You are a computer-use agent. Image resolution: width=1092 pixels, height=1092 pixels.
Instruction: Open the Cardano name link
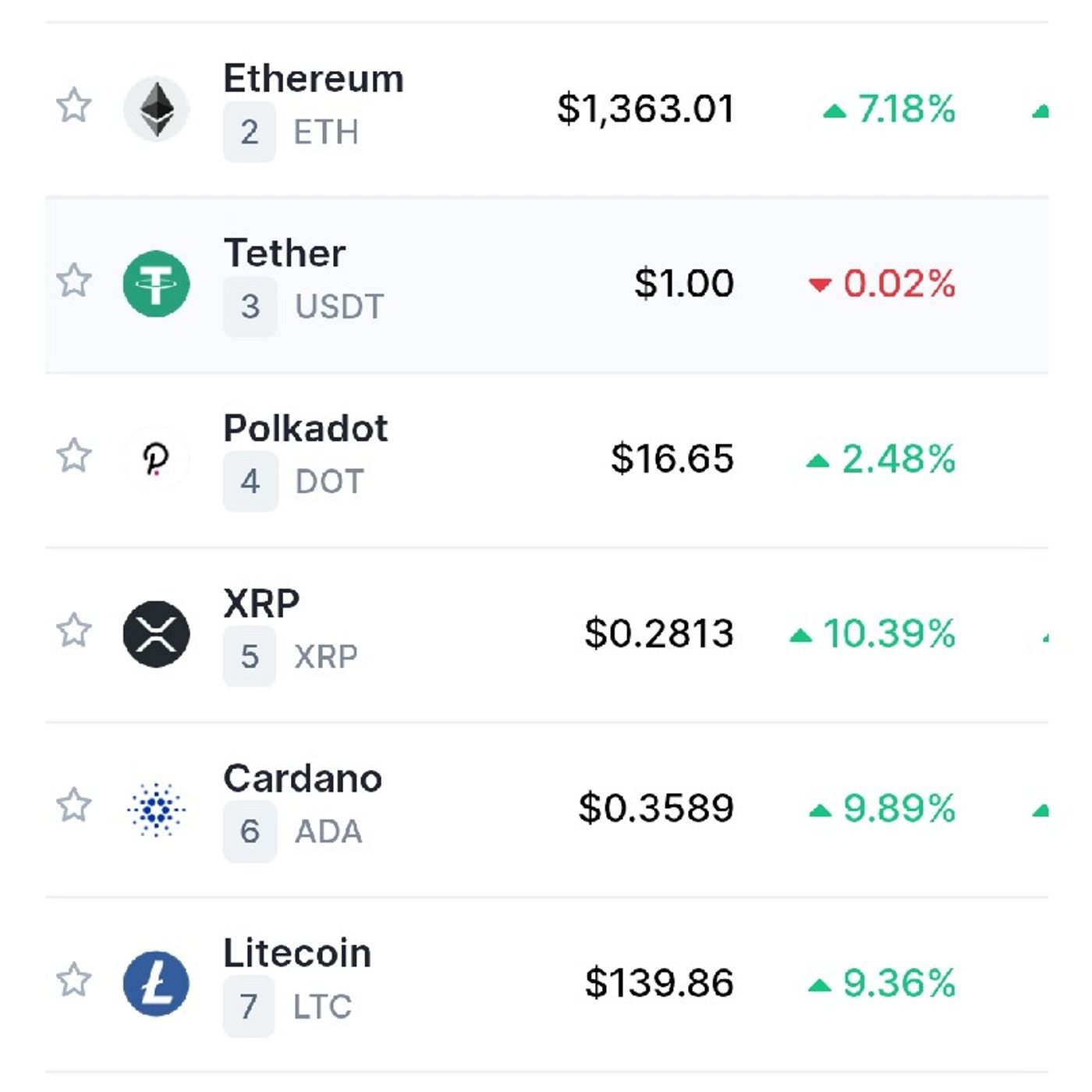point(303,778)
